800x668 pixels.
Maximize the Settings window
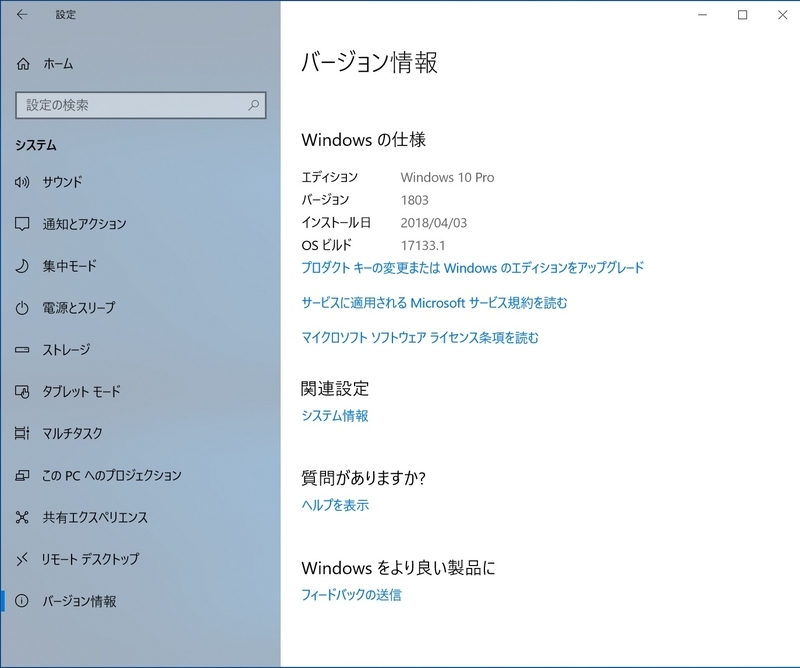click(743, 15)
